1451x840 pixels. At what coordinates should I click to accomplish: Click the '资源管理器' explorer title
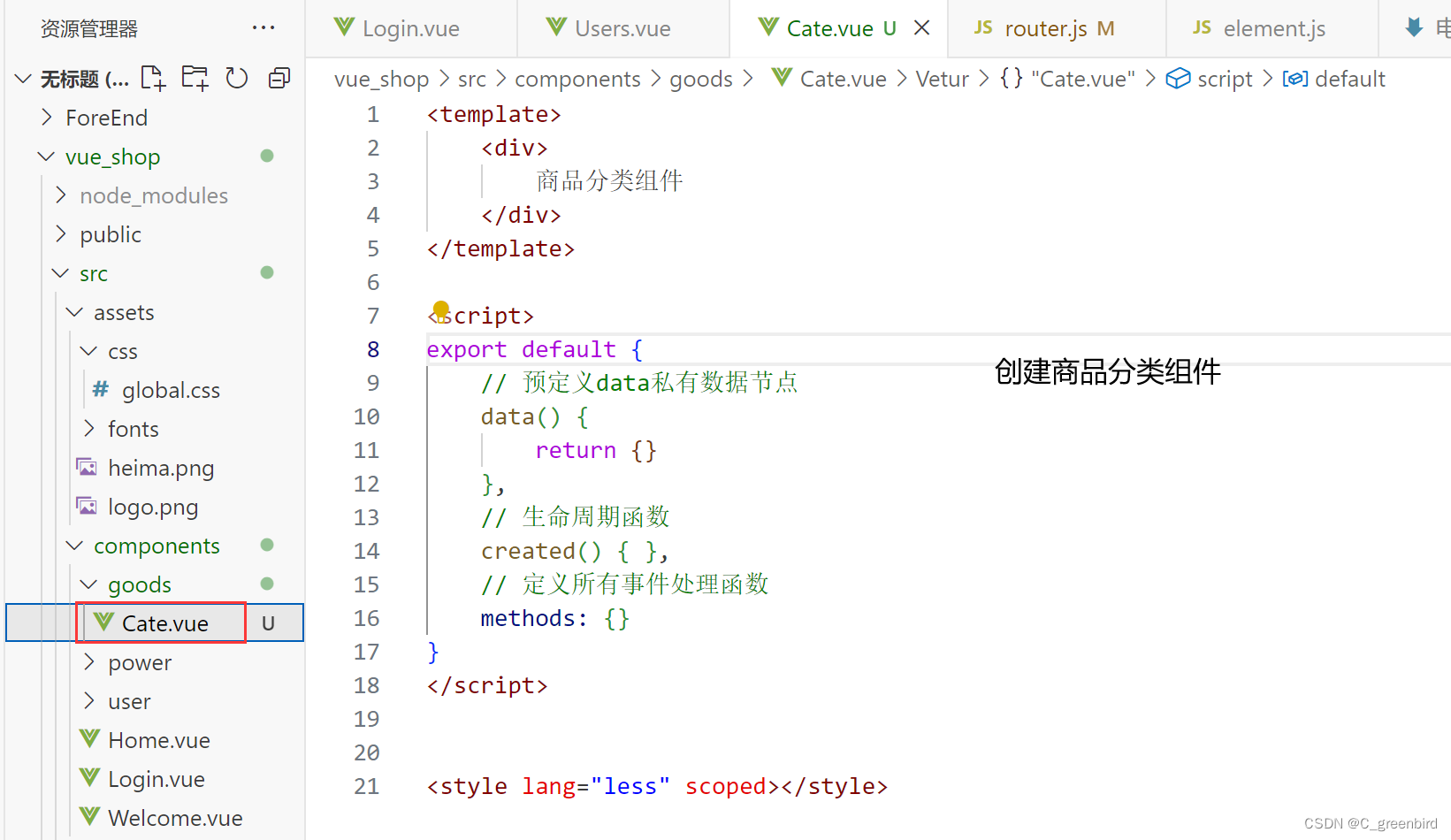(89, 28)
